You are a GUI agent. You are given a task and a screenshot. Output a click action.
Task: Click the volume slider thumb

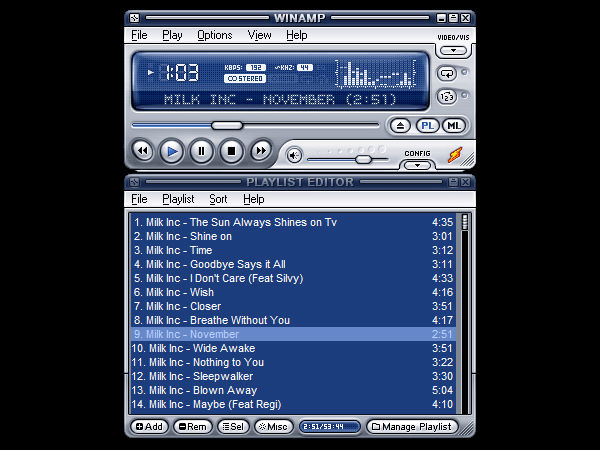tap(364, 159)
